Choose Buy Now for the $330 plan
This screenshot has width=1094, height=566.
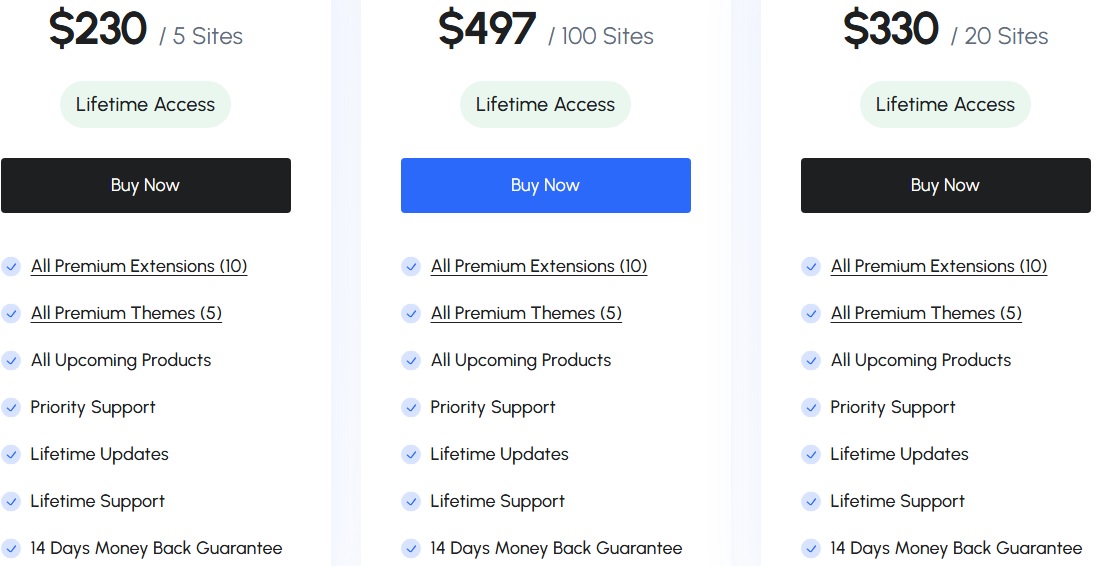(x=945, y=185)
